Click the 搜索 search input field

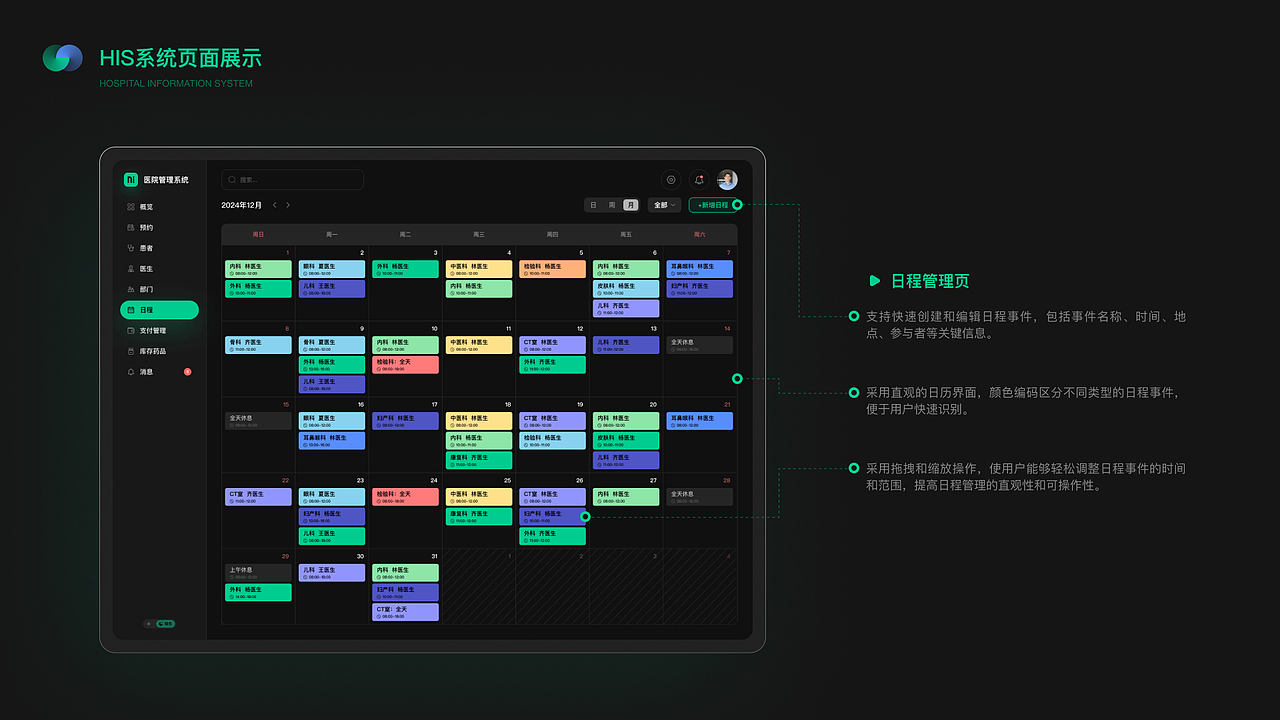coord(292,179)
